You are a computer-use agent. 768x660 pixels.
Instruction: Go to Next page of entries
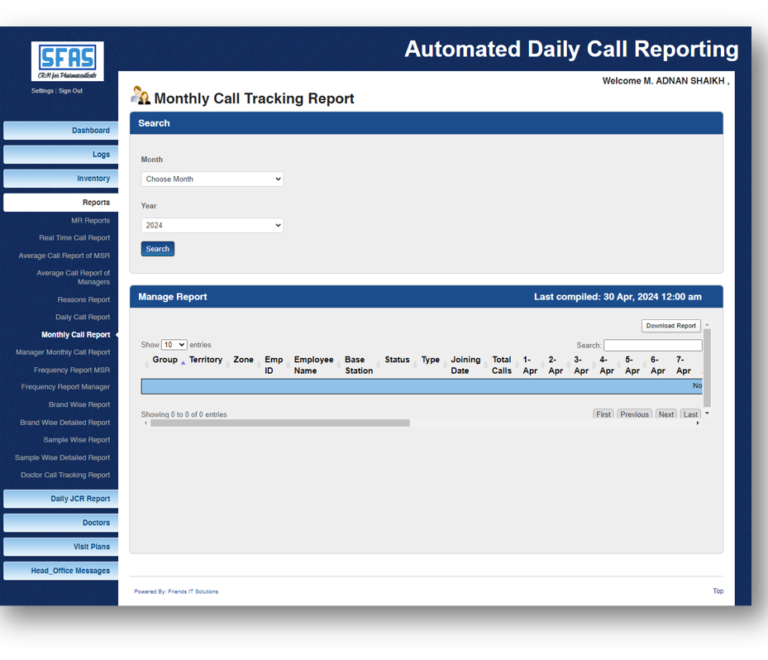666,414
